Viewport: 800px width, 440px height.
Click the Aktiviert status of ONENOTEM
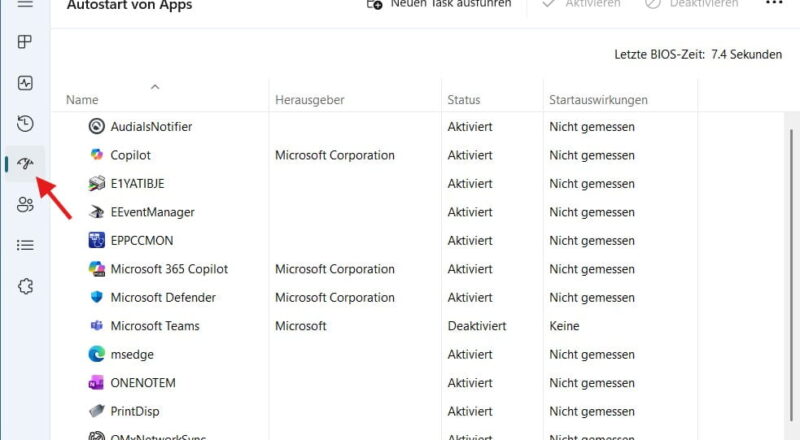point(470,383)
